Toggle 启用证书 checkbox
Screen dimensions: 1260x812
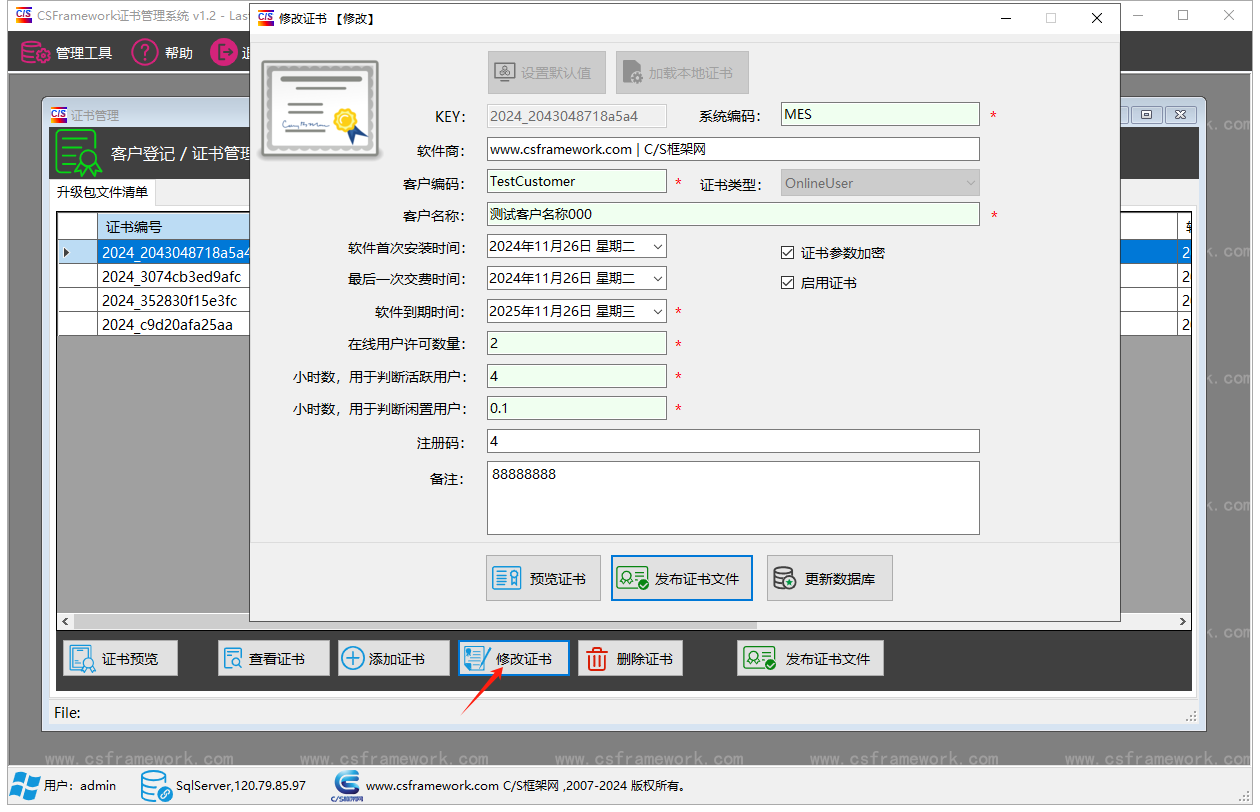(788, 283)
